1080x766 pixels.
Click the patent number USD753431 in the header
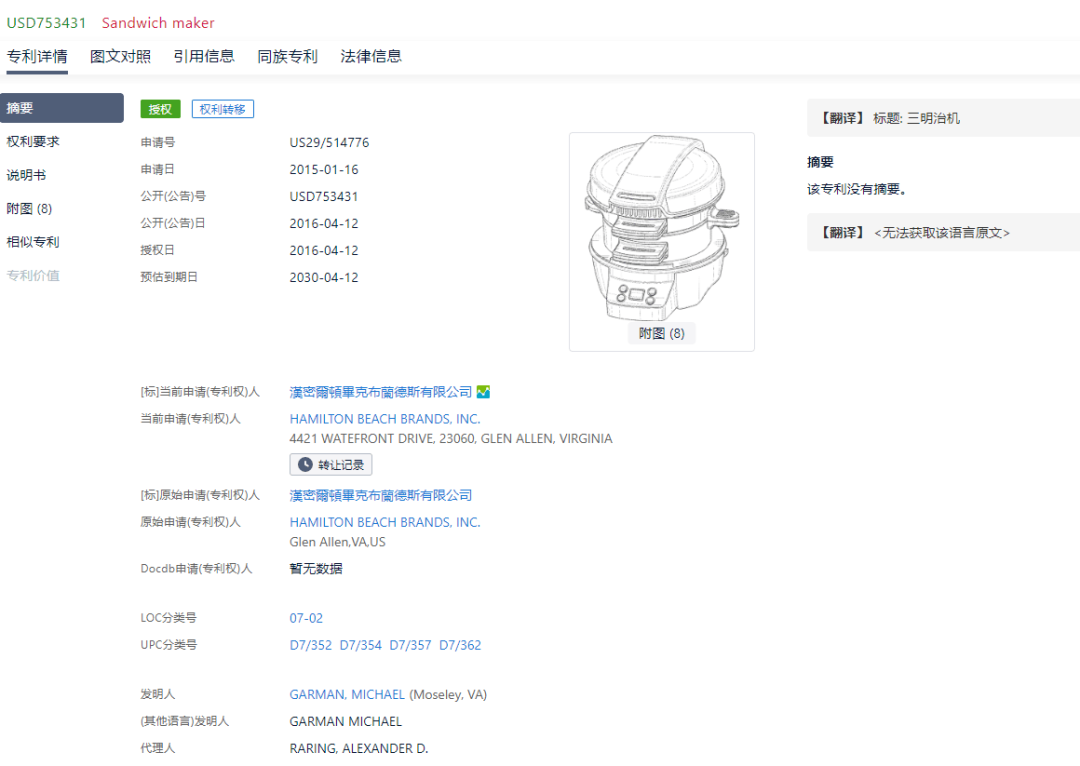click(x=46, y=23)
